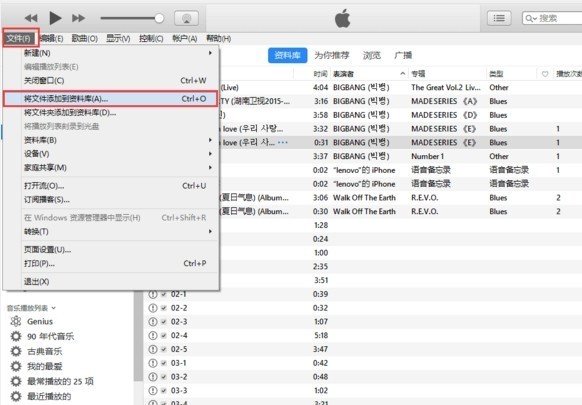Sort by 时间 column header
The image size is (582, 405).
click(x=320, y=74)
